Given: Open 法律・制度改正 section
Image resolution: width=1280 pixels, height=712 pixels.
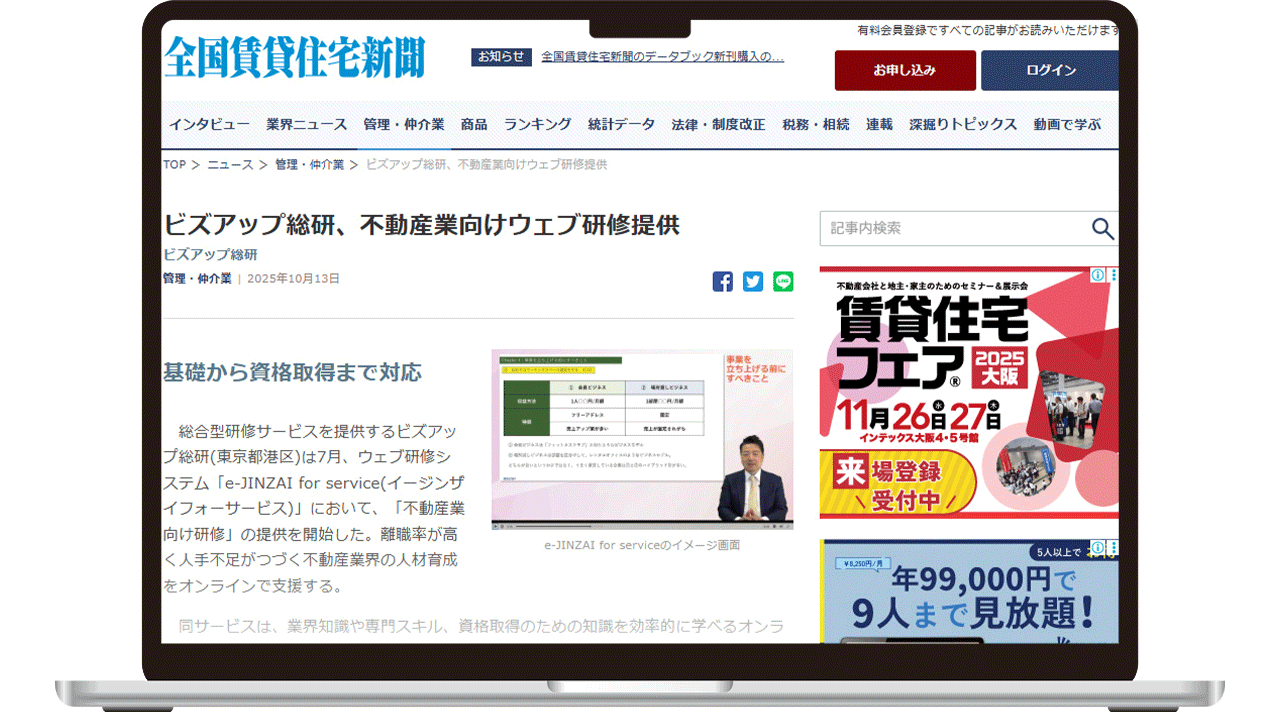Looking at the screenshot, I should point(718,125).
